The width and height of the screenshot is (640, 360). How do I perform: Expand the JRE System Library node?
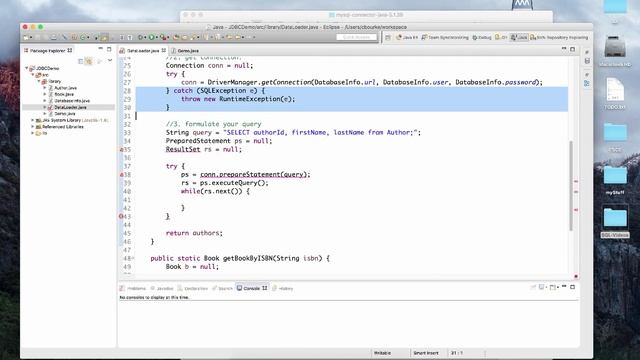pos(33,120)
